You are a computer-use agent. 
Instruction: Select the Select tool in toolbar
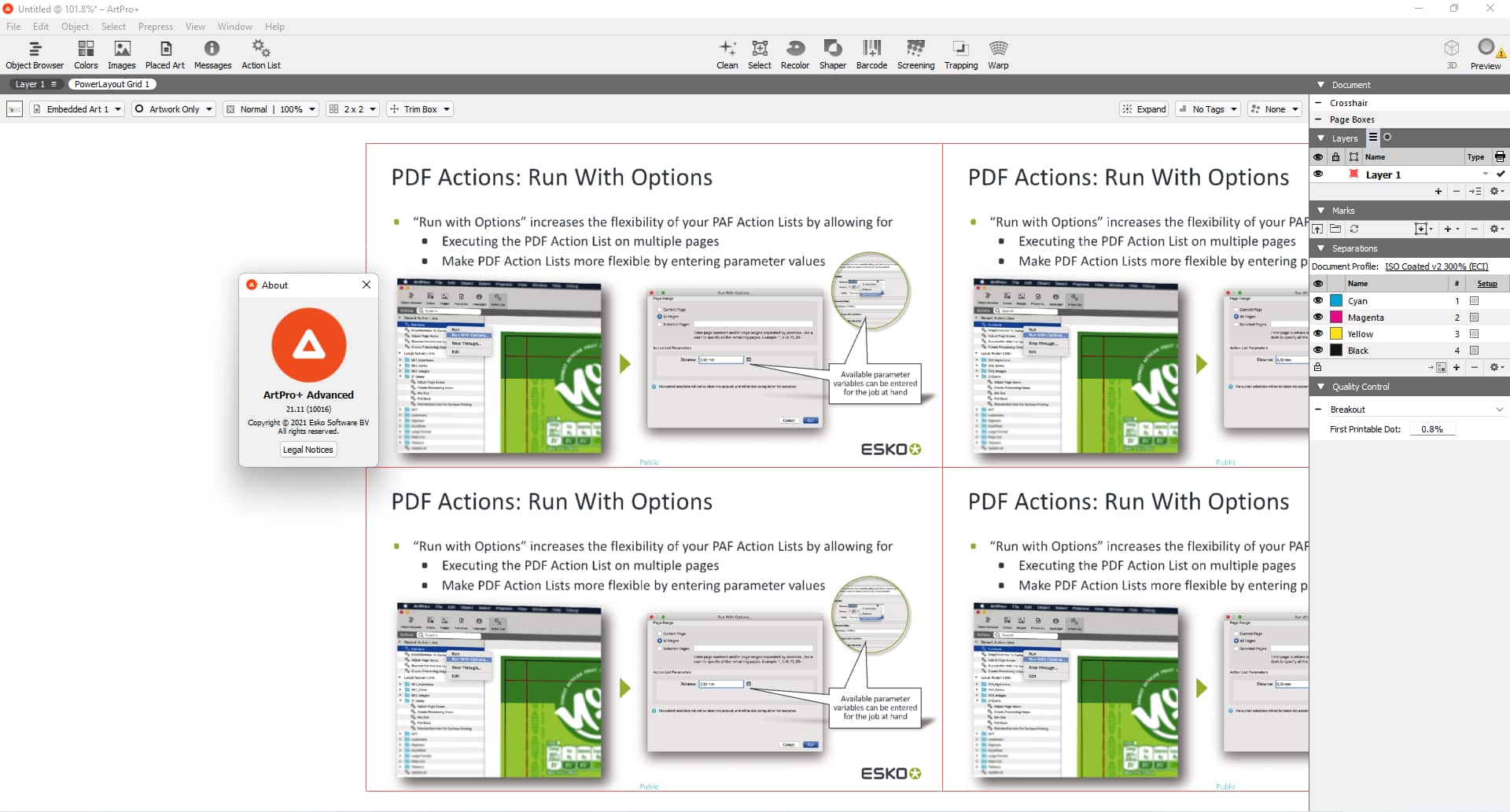[x=760, y=55]
